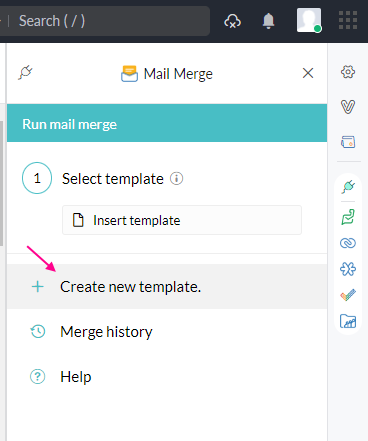The image size is (368, 441).
Task: Click the blue knot-shaped sidebar icon
Action: (348, 269)
